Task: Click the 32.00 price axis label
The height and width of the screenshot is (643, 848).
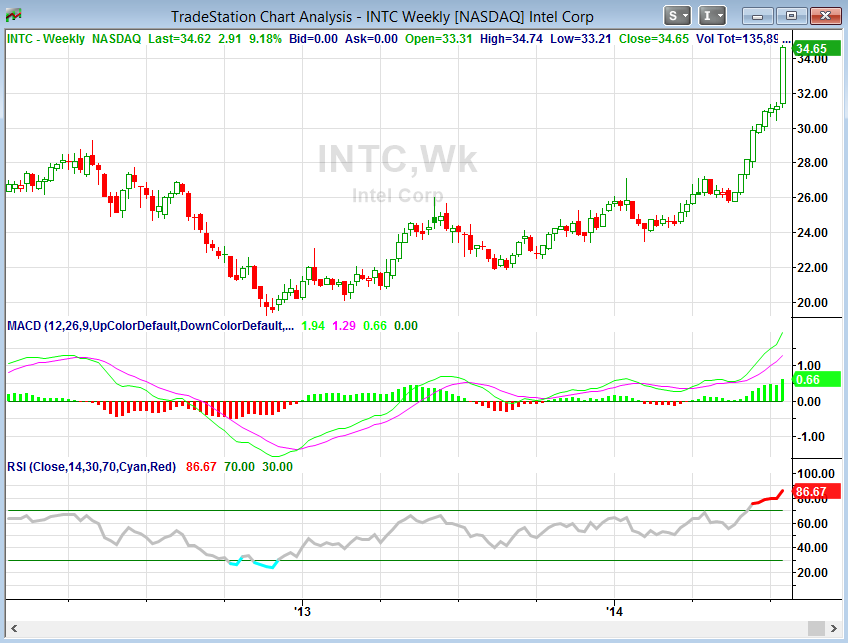Action: point(812,94)
